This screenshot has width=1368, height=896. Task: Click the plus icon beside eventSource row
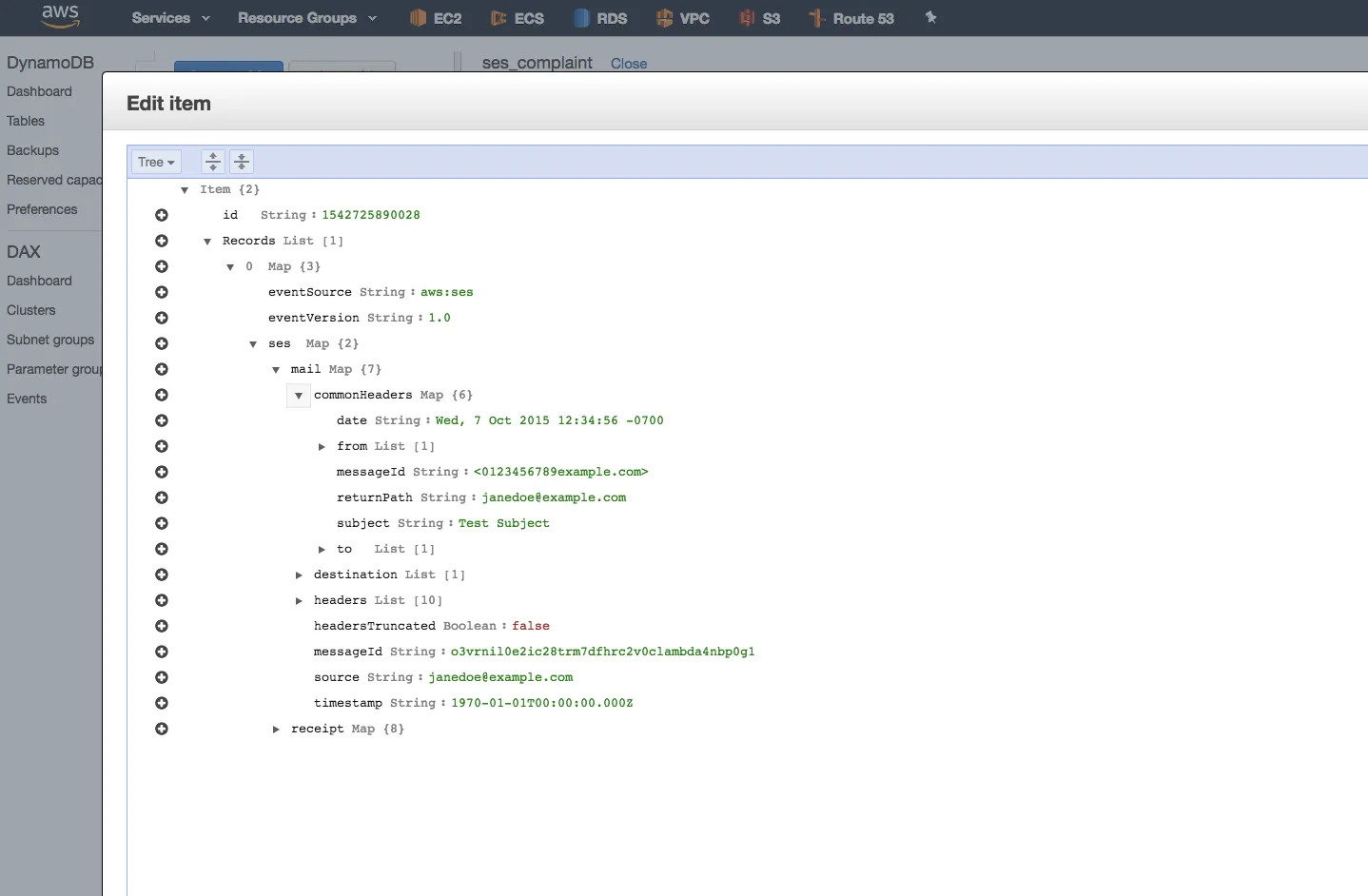[x=162, y=292]
